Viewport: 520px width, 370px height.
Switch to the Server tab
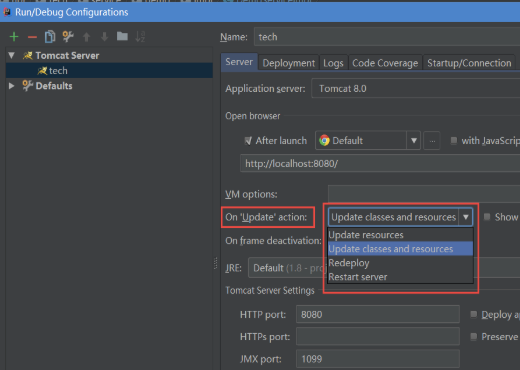pos(239,62)
